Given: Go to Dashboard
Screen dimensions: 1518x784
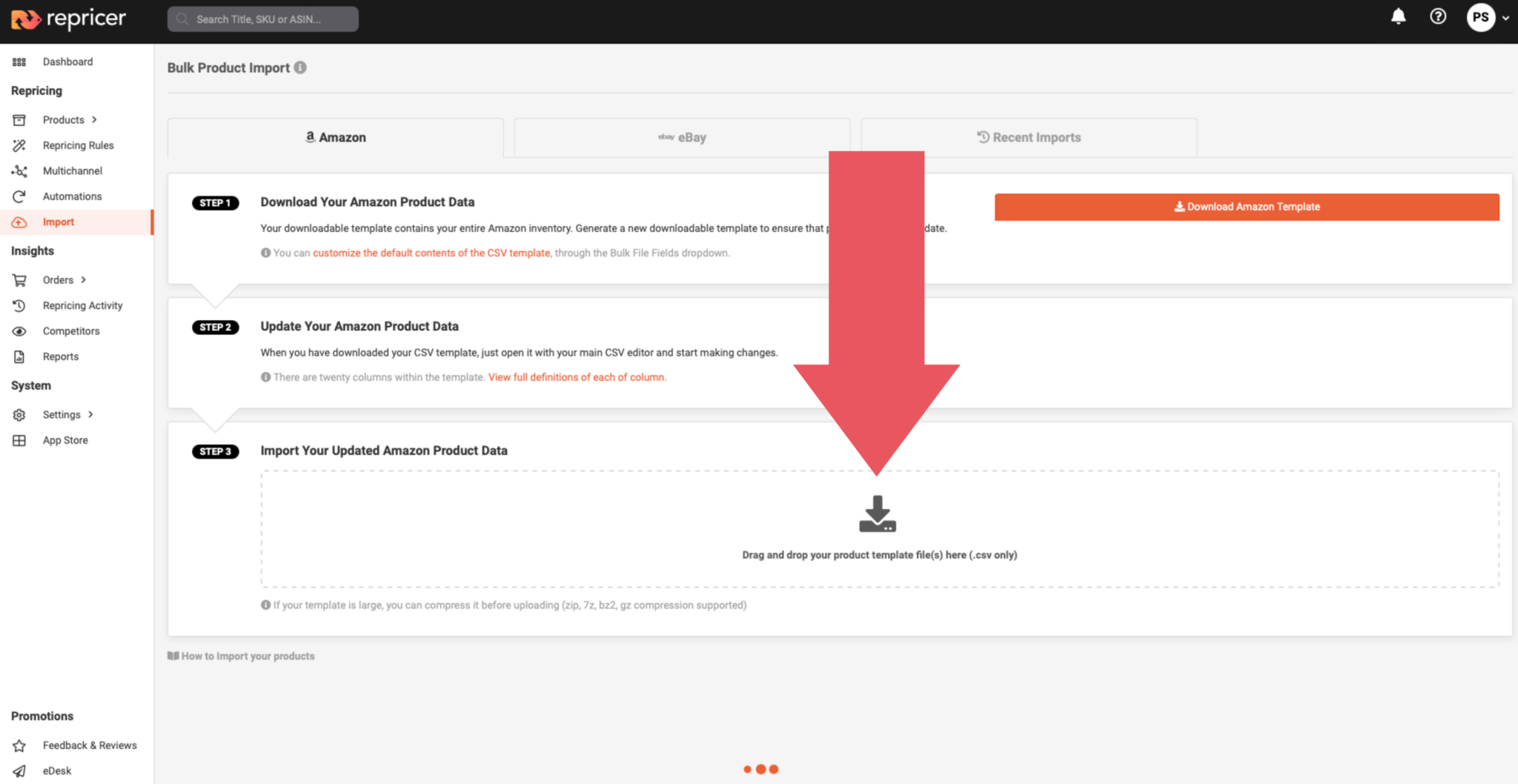Looking at the screenshot, I should (x=67, y=62).
